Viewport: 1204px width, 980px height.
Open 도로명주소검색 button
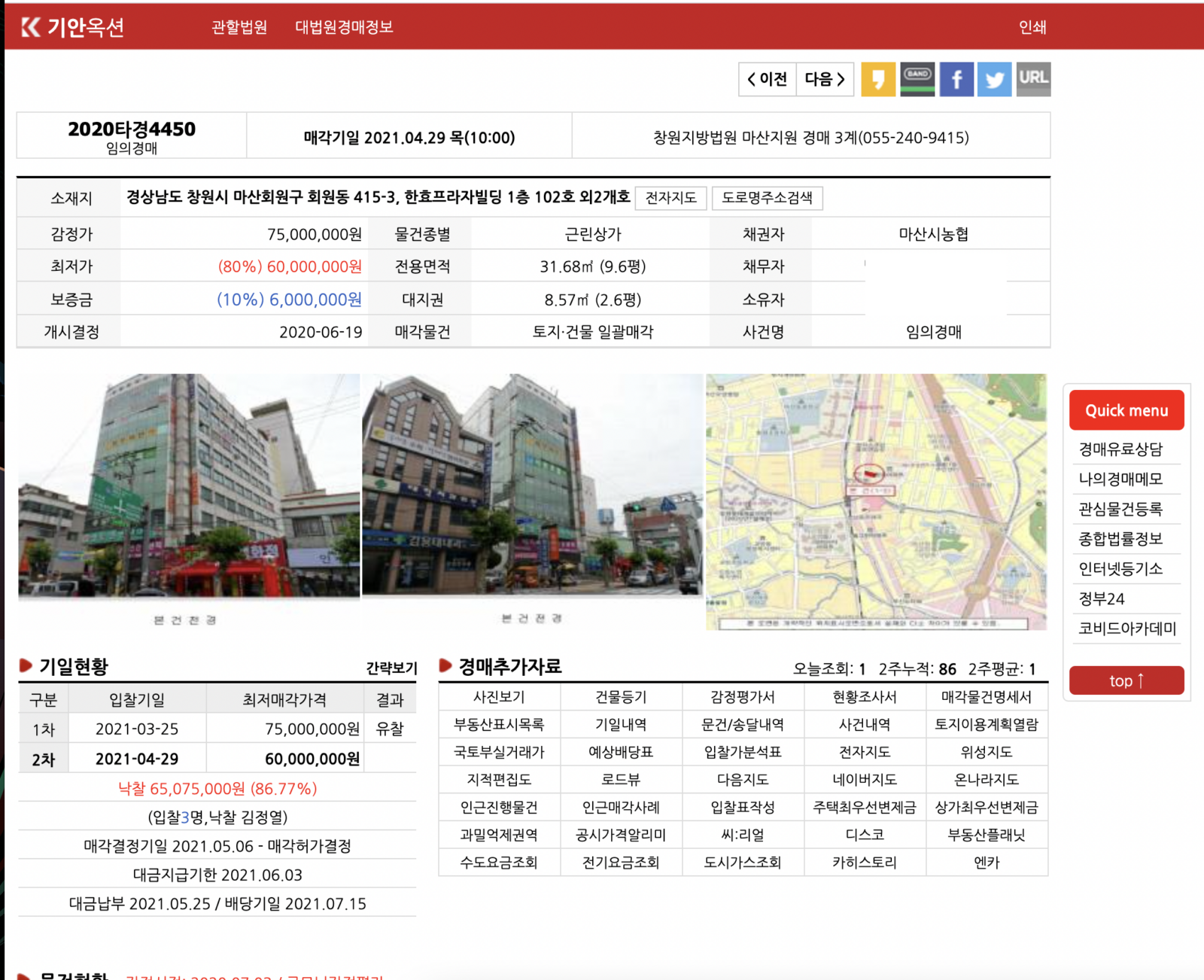[767, 198]
